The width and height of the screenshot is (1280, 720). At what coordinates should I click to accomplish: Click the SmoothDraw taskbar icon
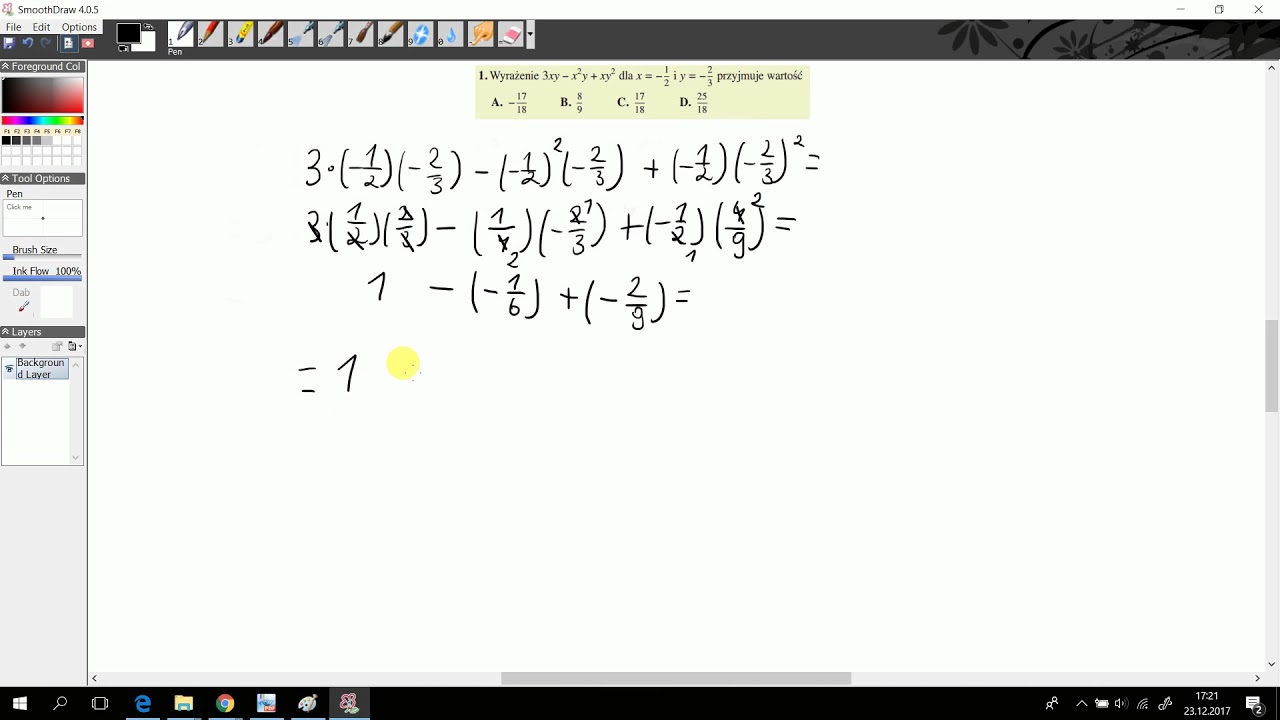coord(348,703)
